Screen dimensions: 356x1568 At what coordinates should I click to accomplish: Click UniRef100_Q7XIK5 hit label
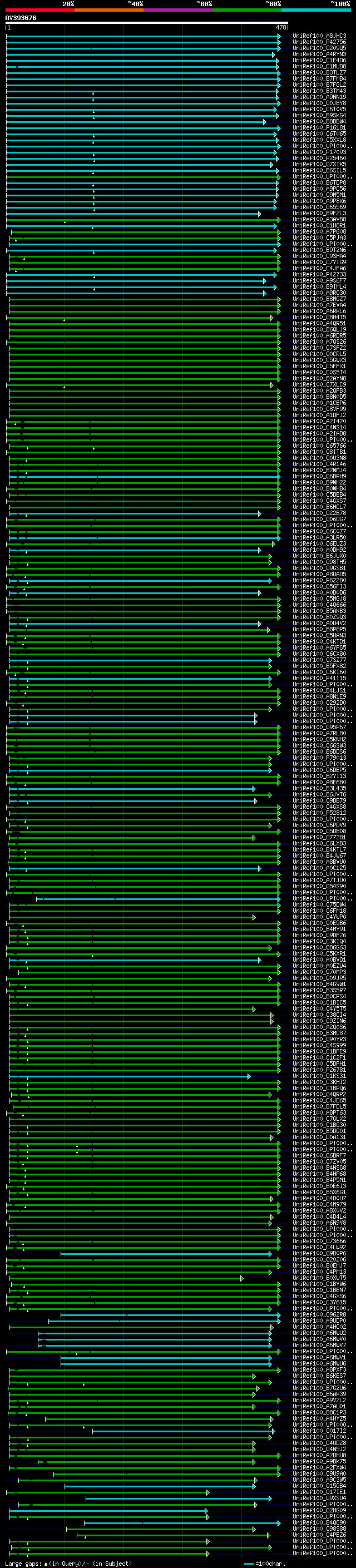pos(319,164)
